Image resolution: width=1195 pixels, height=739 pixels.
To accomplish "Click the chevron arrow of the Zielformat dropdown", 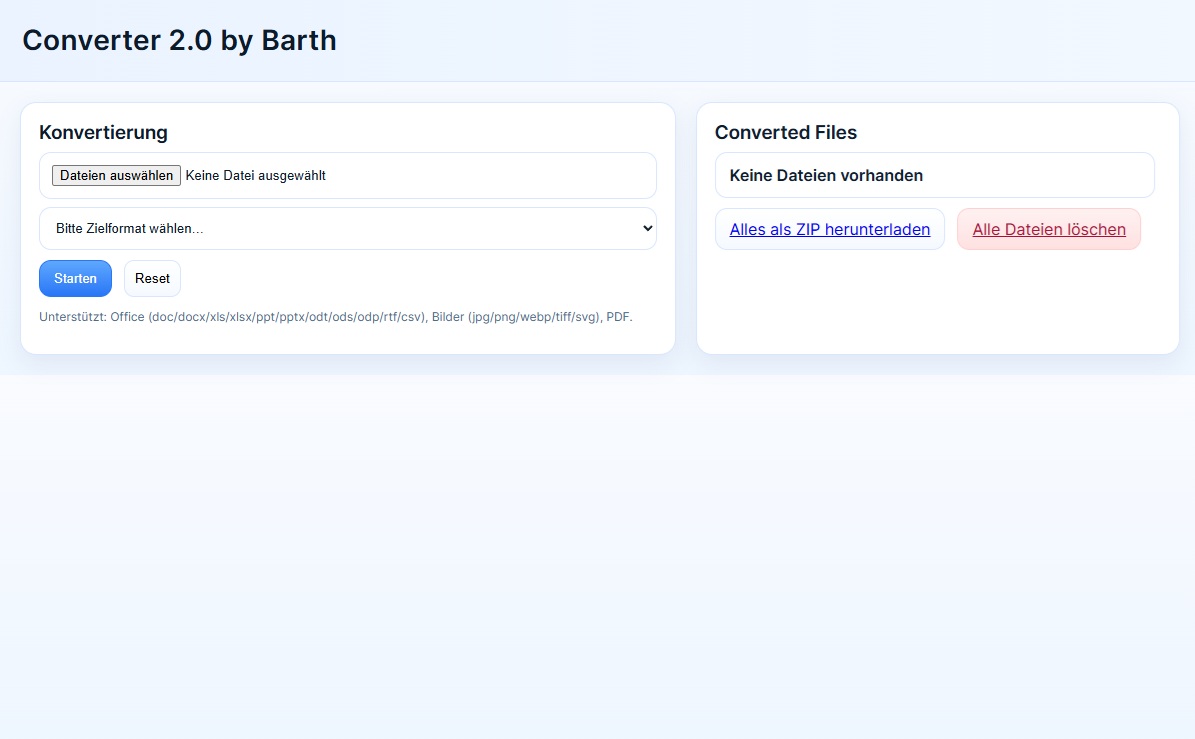I will (x=645, y=229).
